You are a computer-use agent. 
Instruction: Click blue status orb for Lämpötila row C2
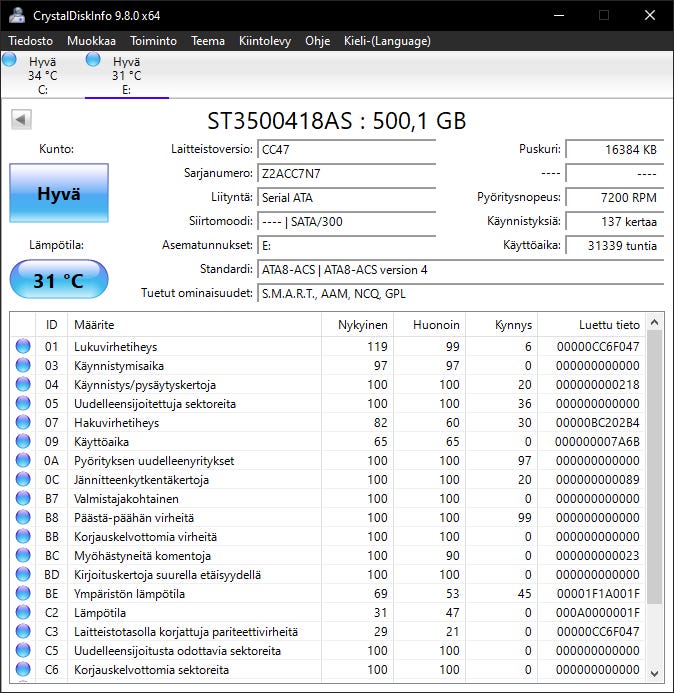[23, 613]
